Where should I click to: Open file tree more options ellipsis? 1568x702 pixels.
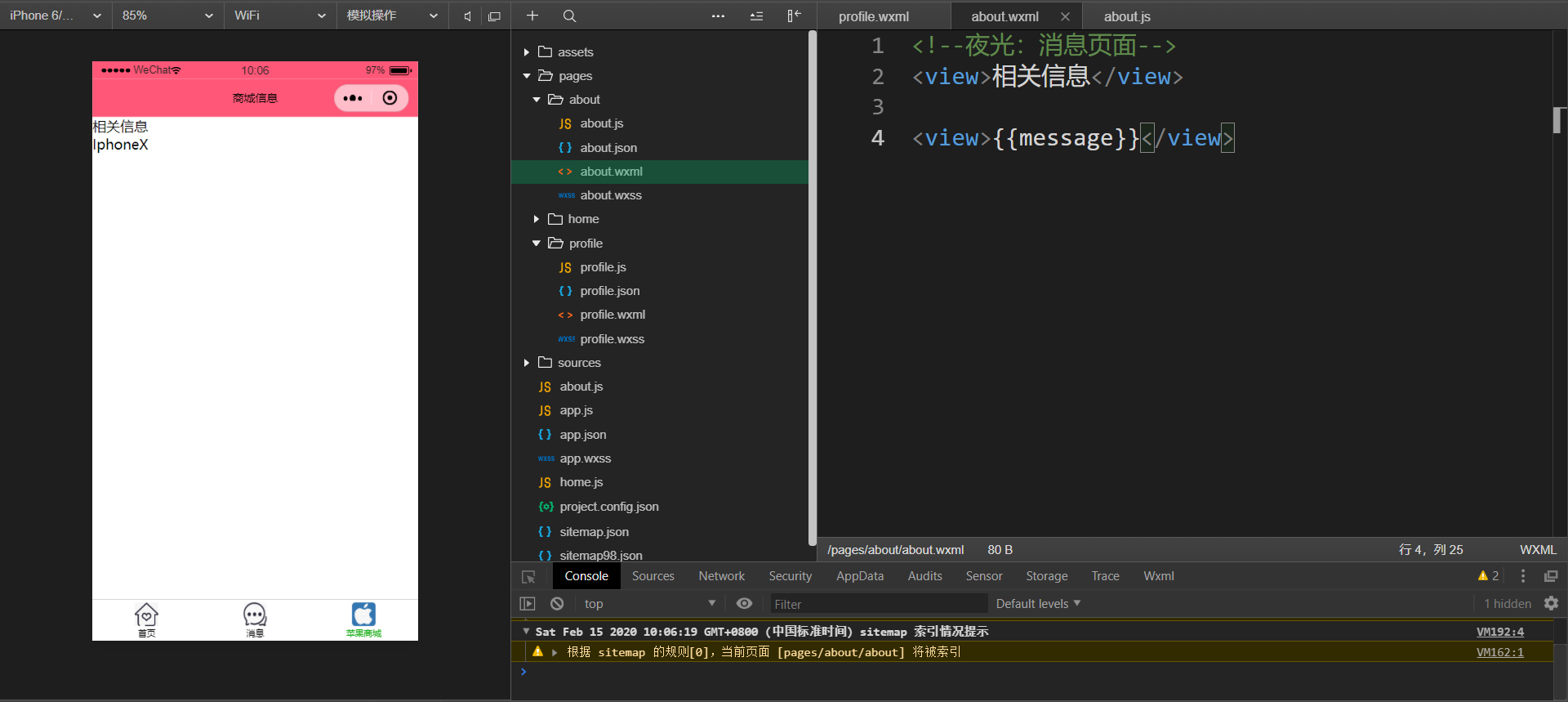[x=718, y=16]
